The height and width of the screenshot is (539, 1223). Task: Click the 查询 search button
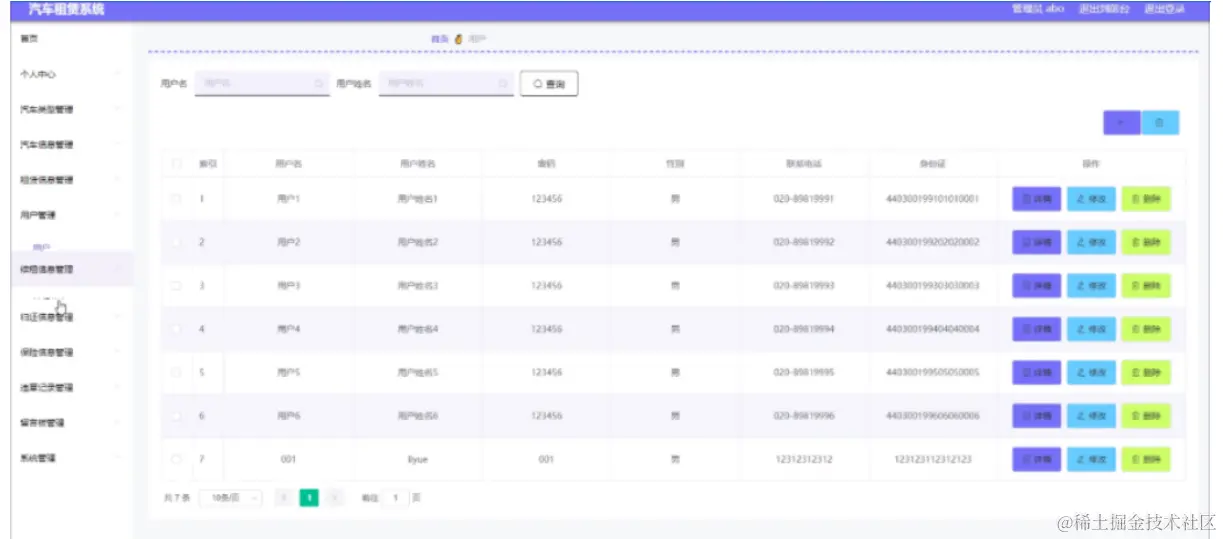pyautogui.click(x=549, y=85)
